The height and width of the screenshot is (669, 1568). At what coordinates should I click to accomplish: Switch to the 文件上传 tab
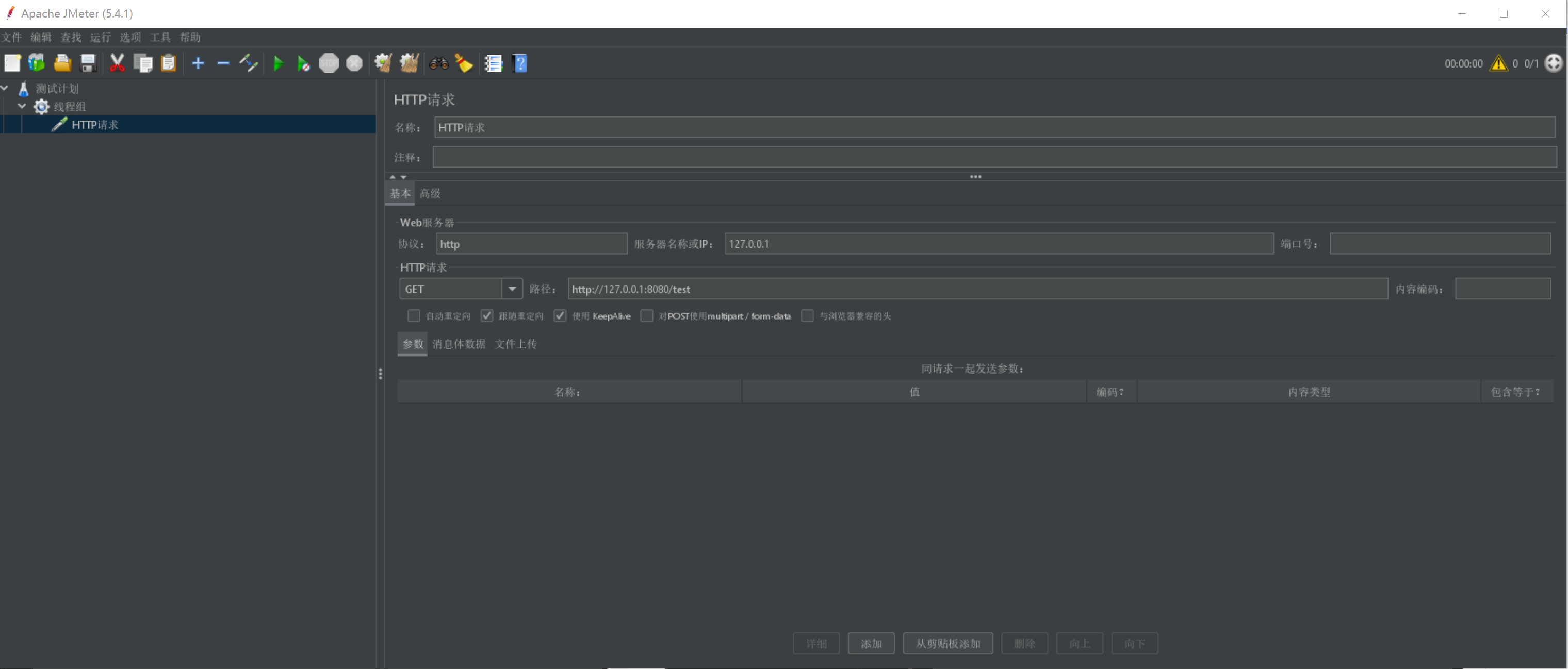tap(516, 344)
